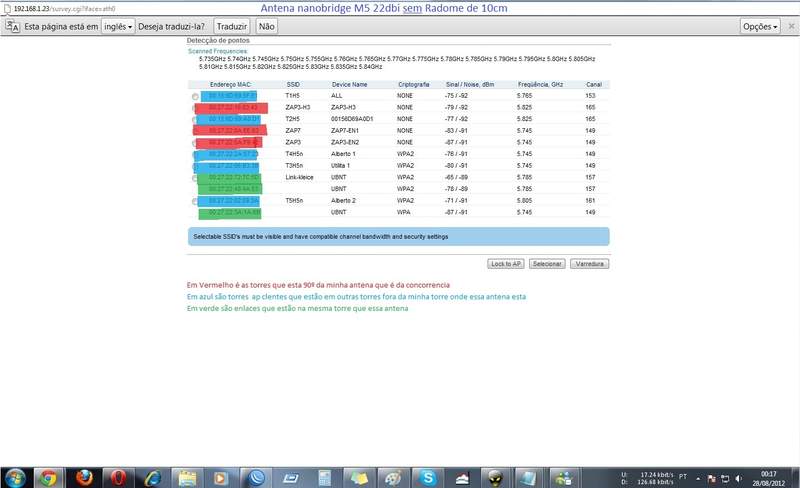Open the volume speaker tray icon
The image size is (800, 488).
point(738,478)
